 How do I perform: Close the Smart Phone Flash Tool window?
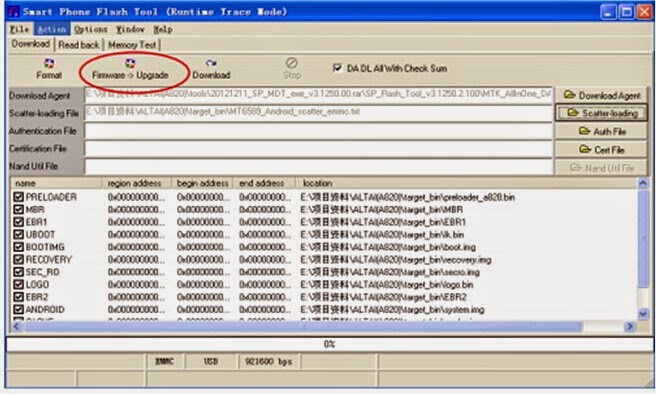pyautogui.click(x=644, y=12)
